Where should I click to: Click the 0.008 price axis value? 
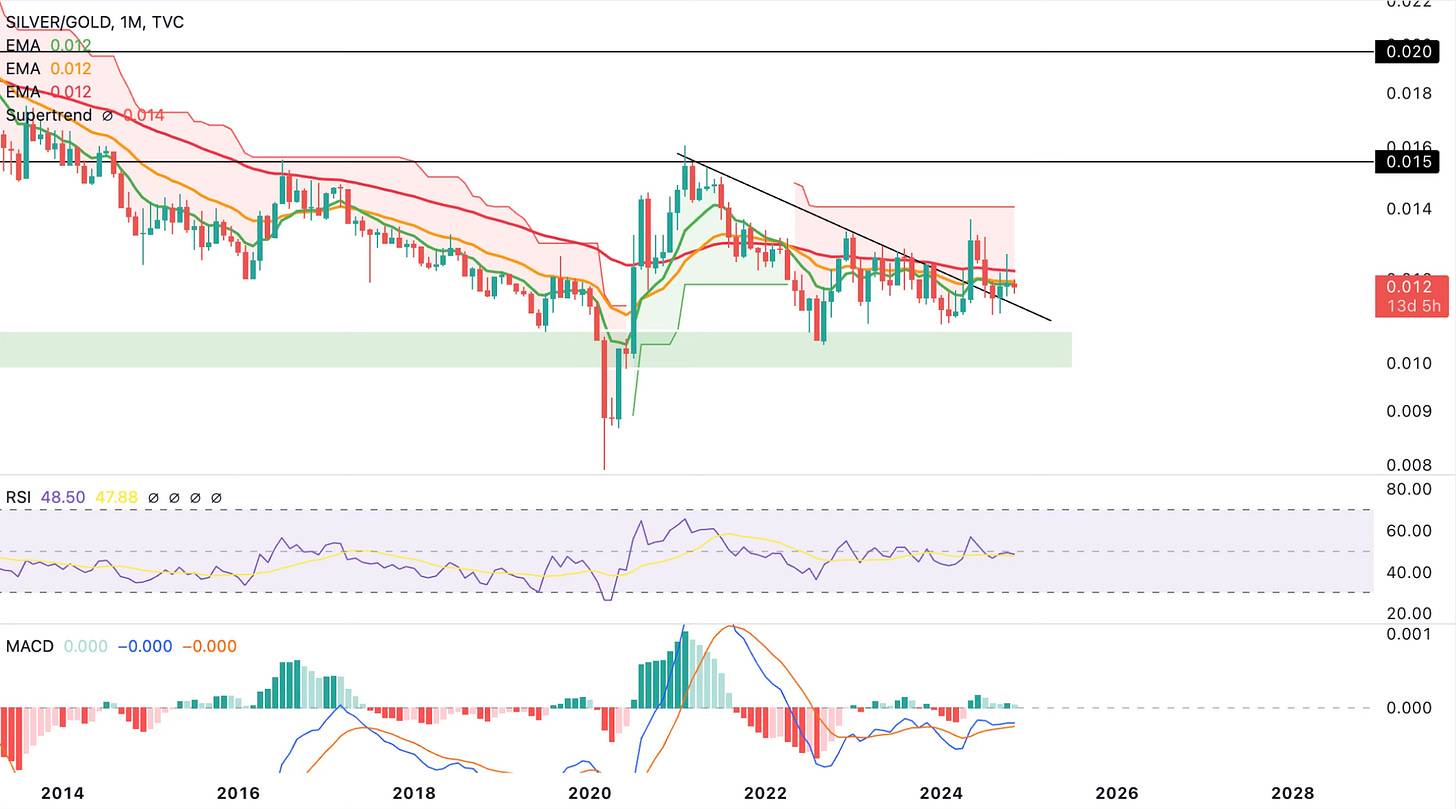pos(1411,464)
